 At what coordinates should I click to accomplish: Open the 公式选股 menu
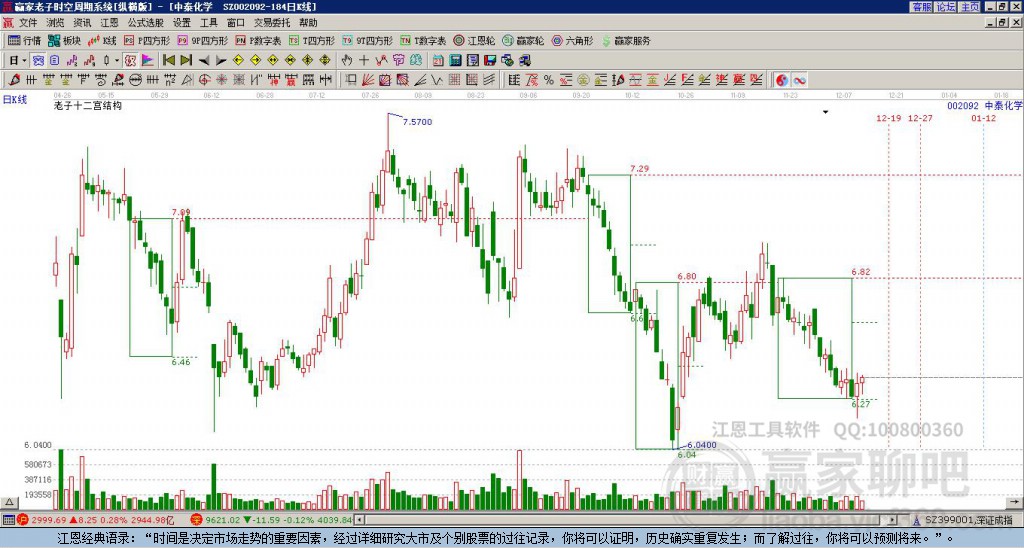coord(146,23)
